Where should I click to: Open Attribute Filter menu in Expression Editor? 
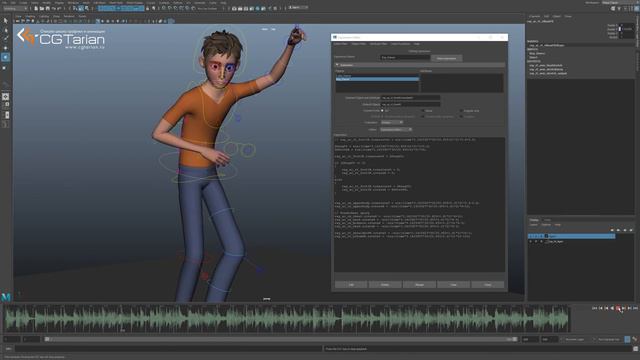pyautogui.click(x=378, y=44)
